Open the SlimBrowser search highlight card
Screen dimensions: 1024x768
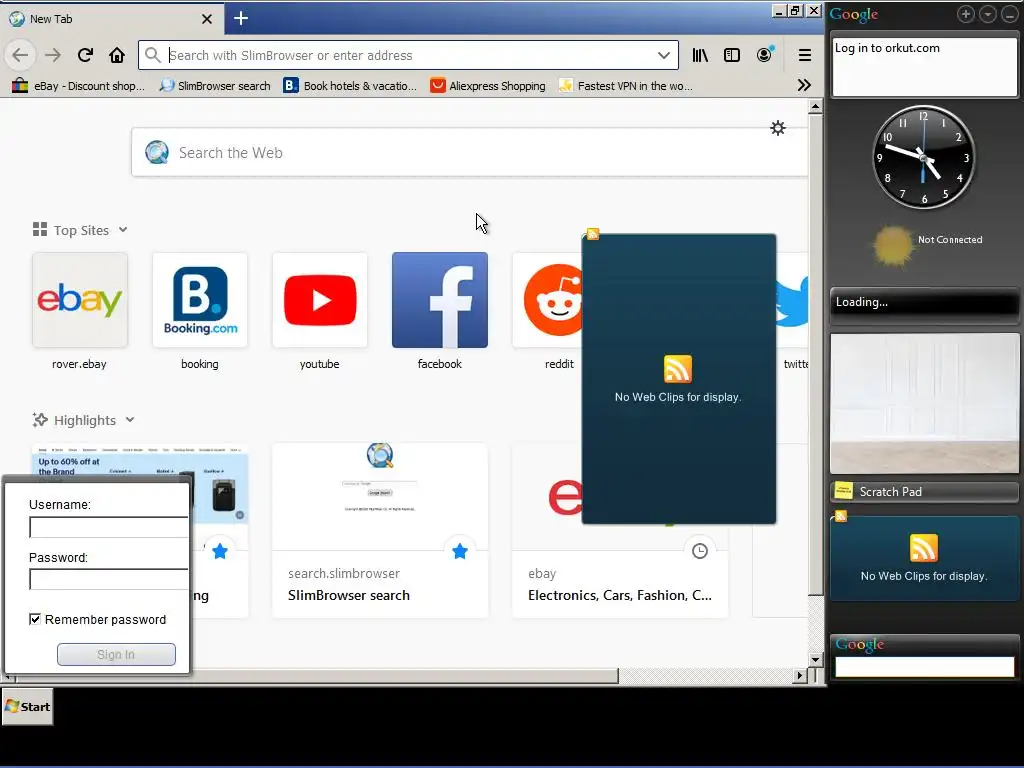pyautogui.click(x=380, y=530)
